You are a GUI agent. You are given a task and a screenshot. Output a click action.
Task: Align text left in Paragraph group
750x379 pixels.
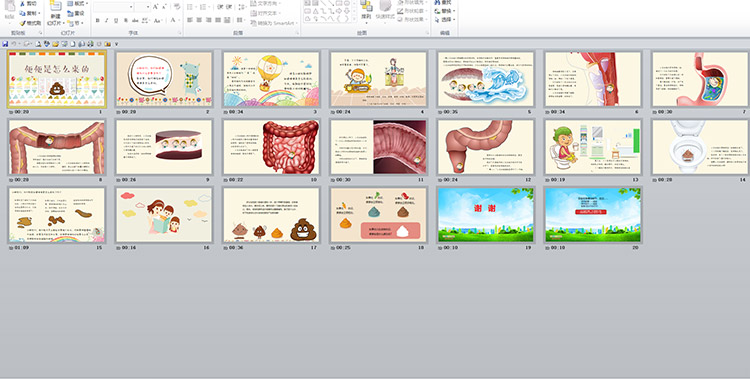click(x=189, y=20)
